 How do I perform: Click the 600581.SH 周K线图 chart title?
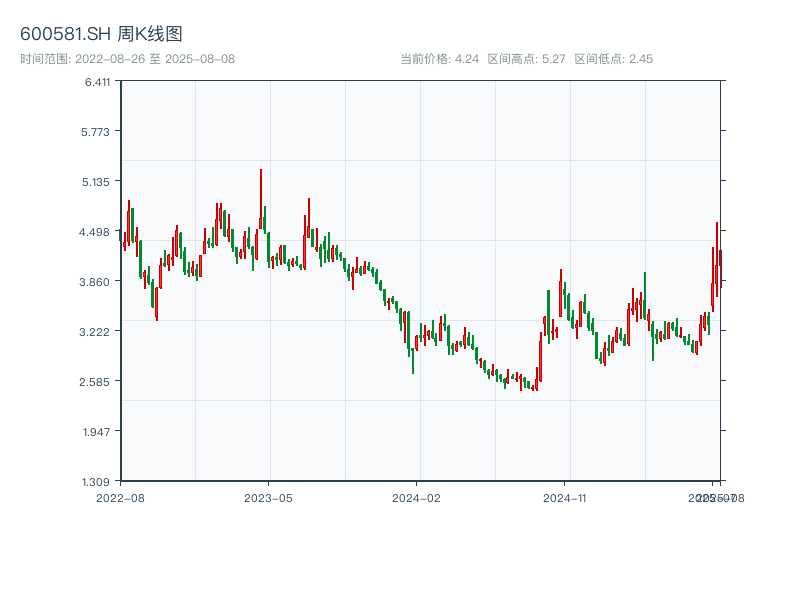101,35
